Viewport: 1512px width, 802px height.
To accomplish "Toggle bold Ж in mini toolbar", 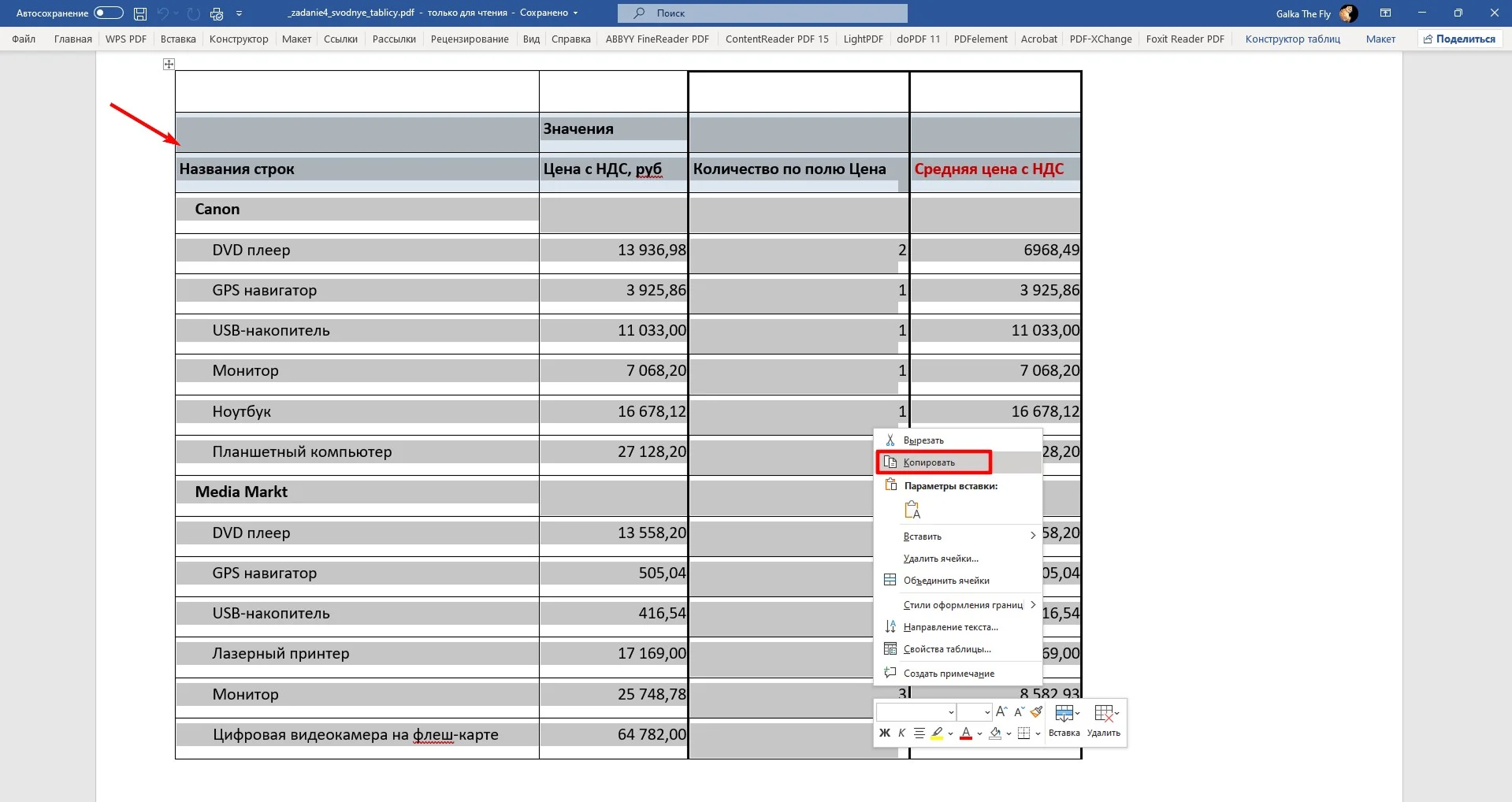I will click(885, 733).
